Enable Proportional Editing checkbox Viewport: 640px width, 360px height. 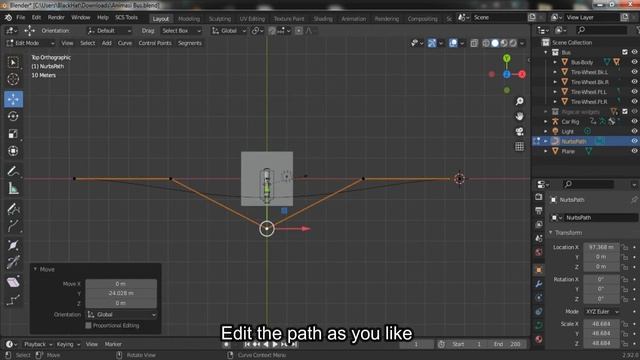(88, 325)
